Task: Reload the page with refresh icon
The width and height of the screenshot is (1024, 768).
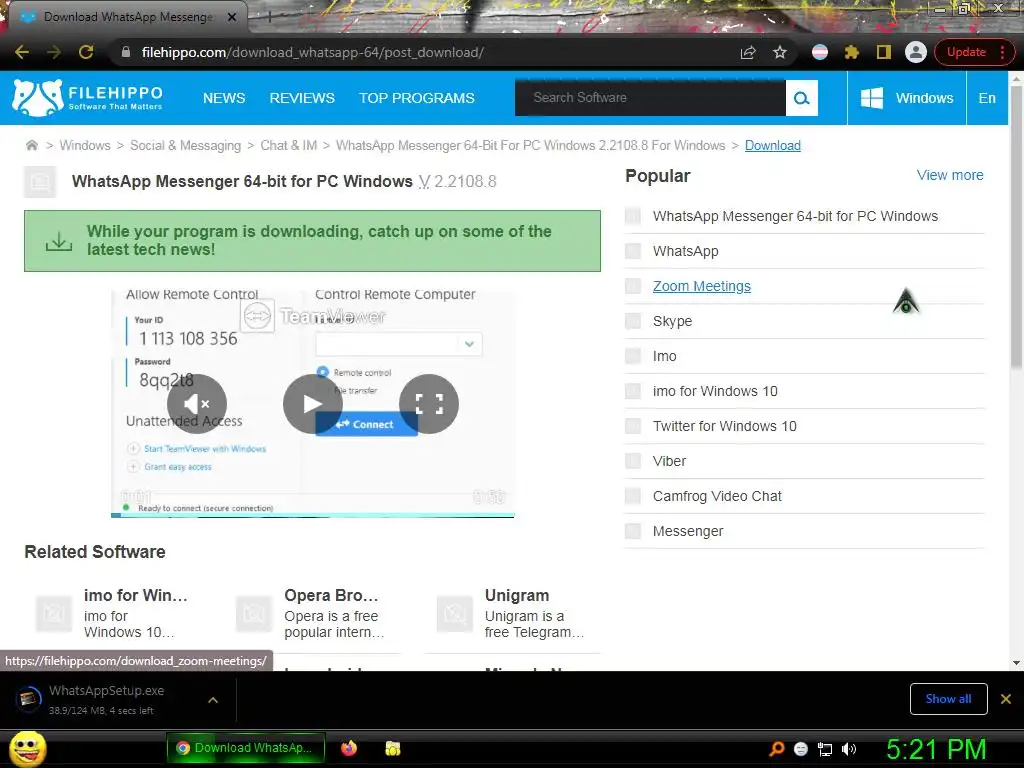Action: (86, 52)
